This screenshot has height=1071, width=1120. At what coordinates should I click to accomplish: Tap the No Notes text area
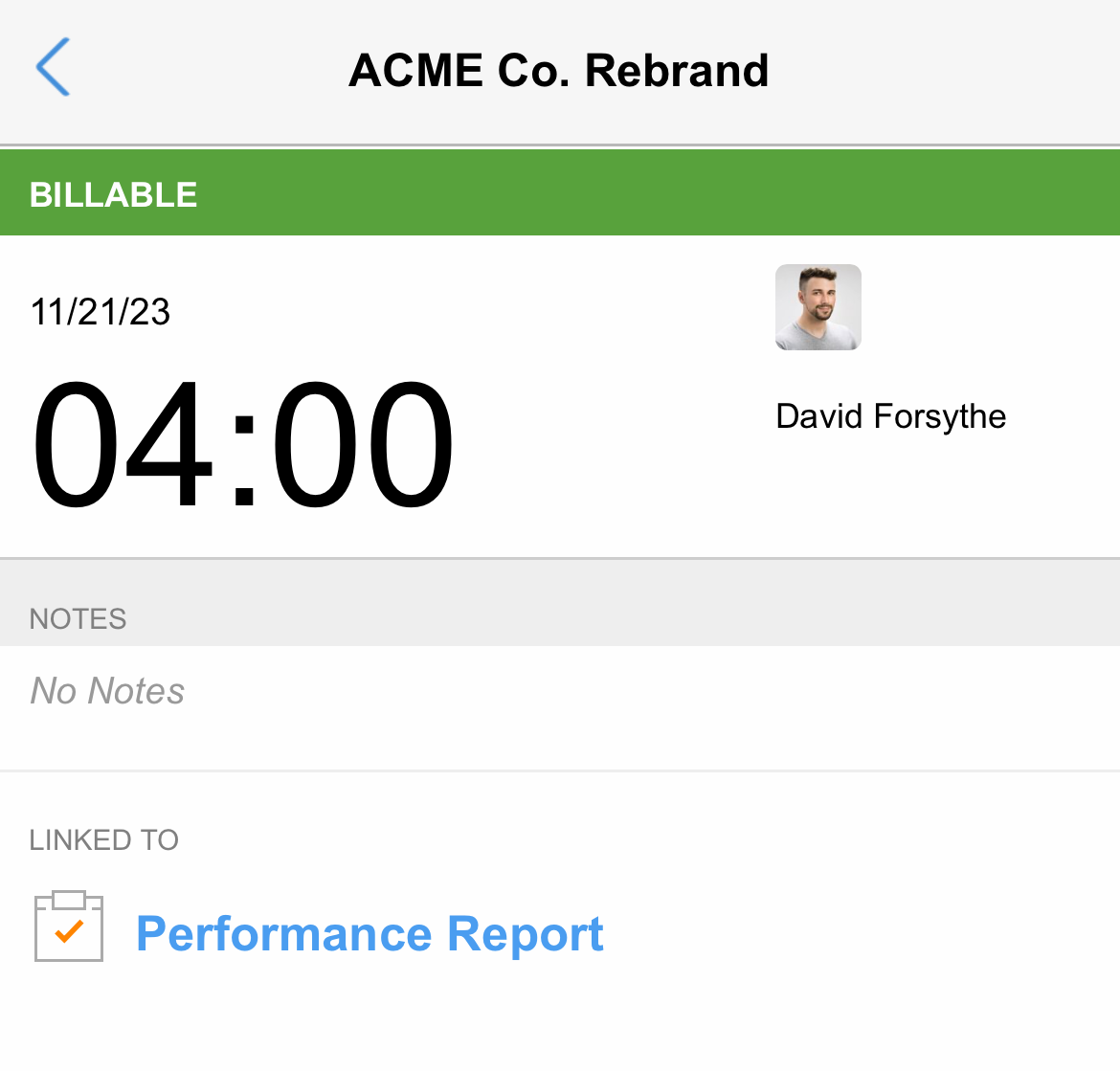(560, 707)
